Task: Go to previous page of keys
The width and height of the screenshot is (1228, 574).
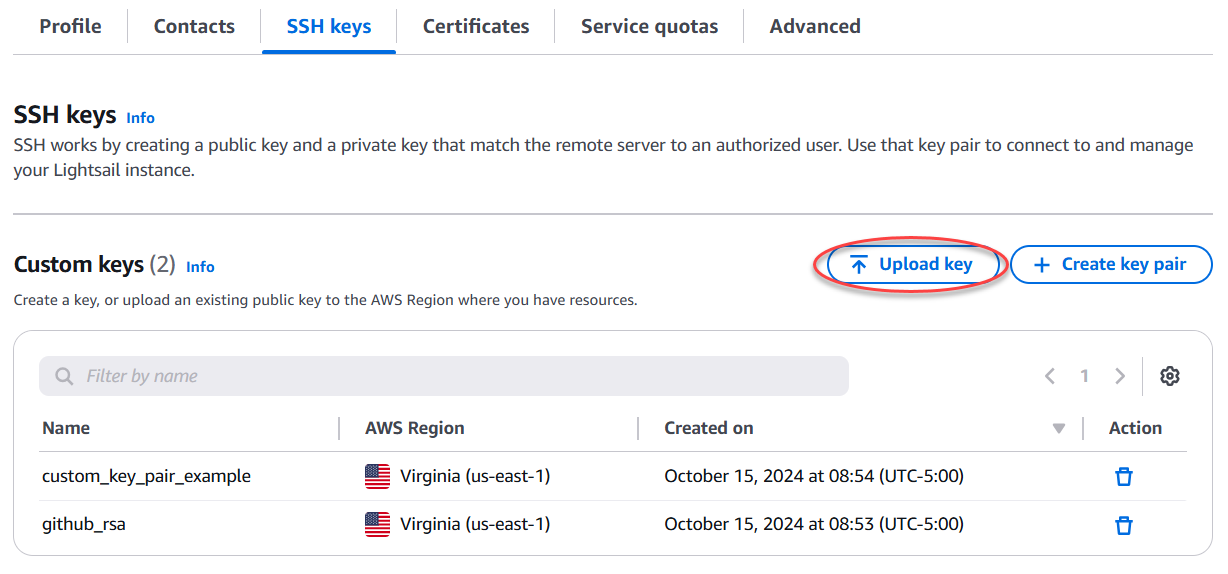Action: point(1050,376)
